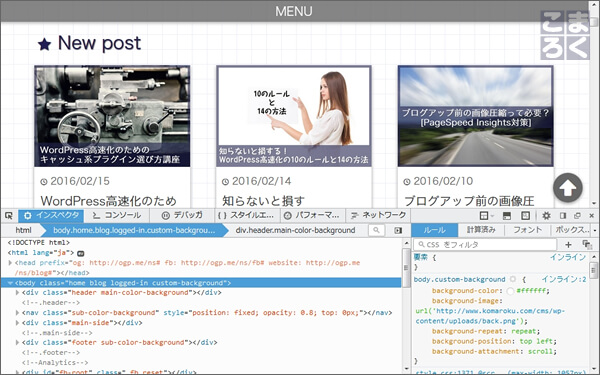Open the frame selector dropdown icon

(486, 216)
